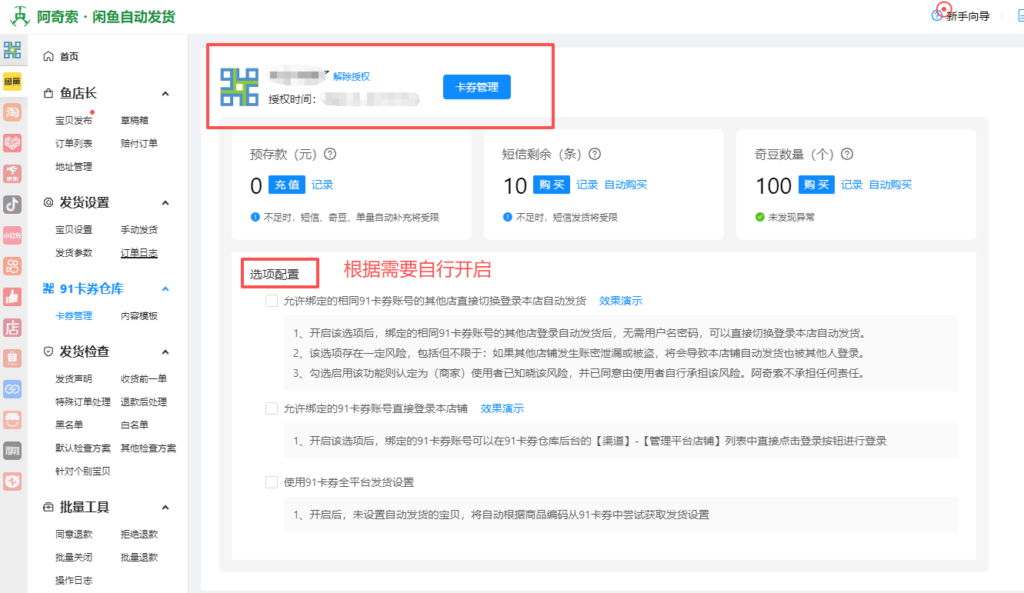
Task: Open the 快手 camera-style platform icon
Action: click(12, 266)
